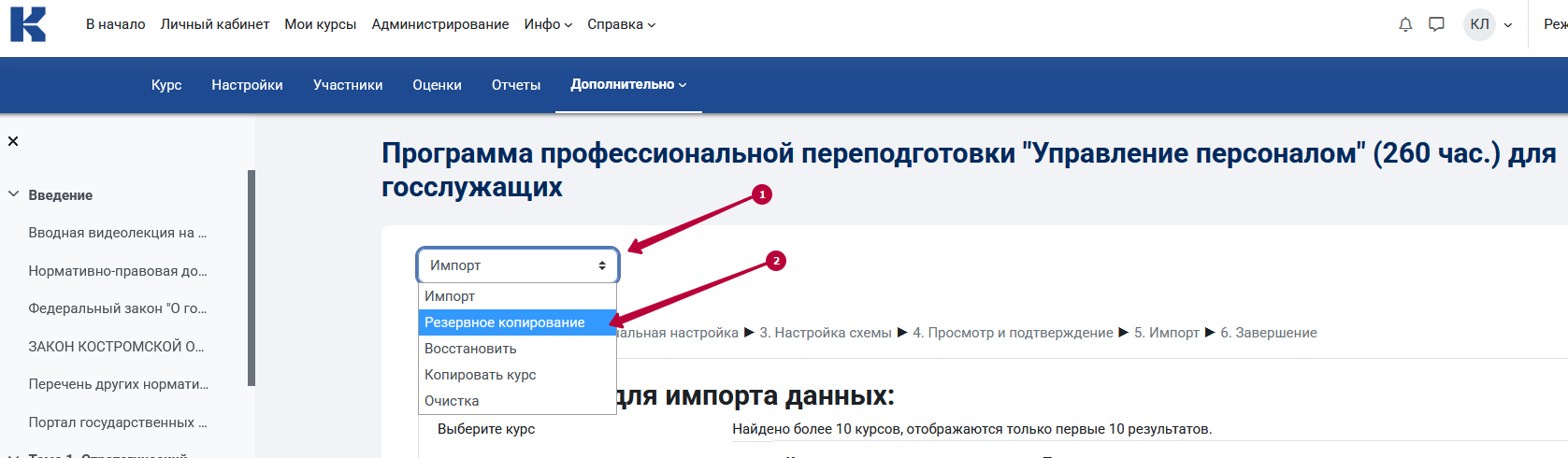Go to В начало
The height and width of the screenshot is (458, 1568).
point(116,24)
